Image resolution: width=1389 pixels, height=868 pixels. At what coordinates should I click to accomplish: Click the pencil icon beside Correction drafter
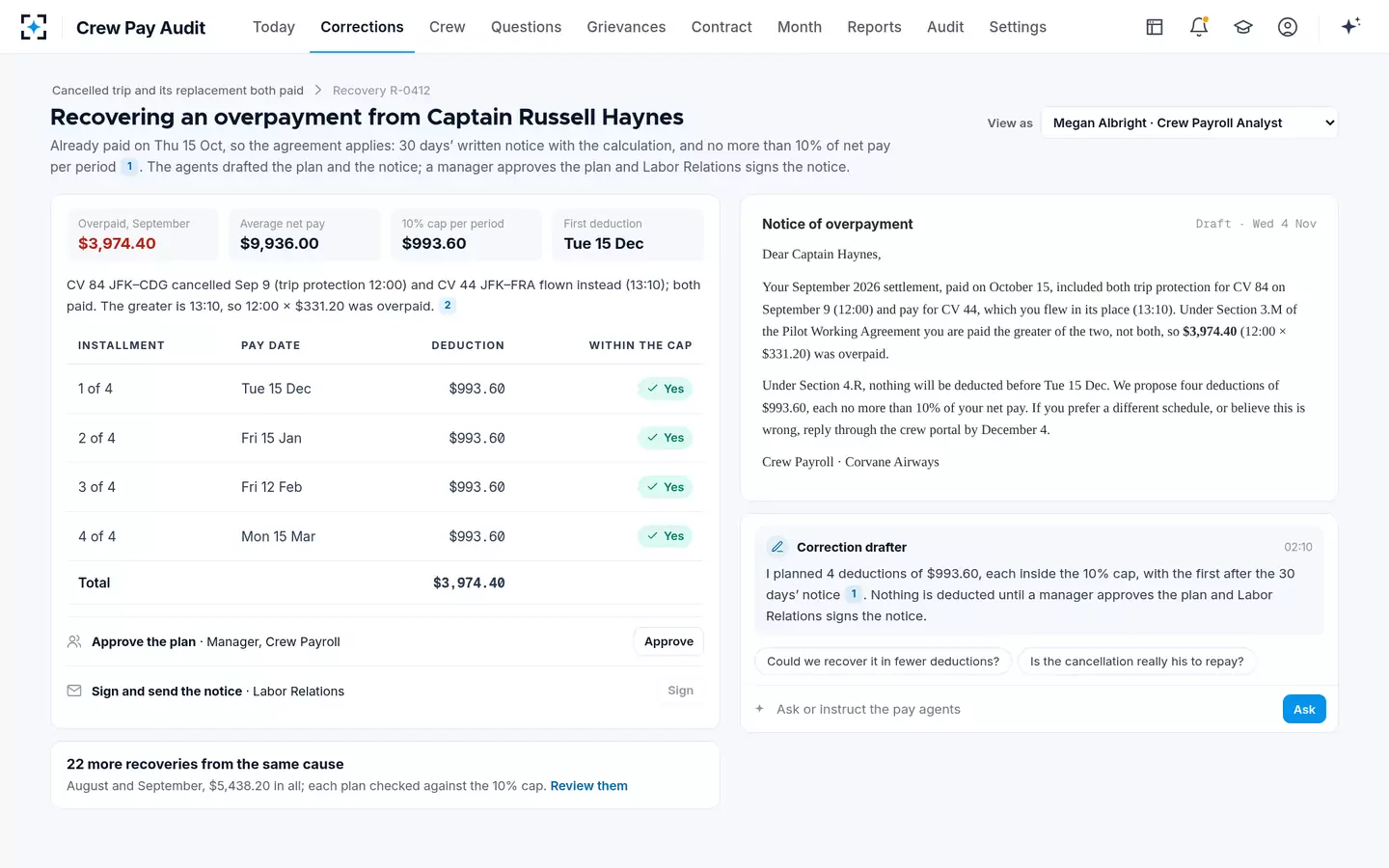point(777,547)
